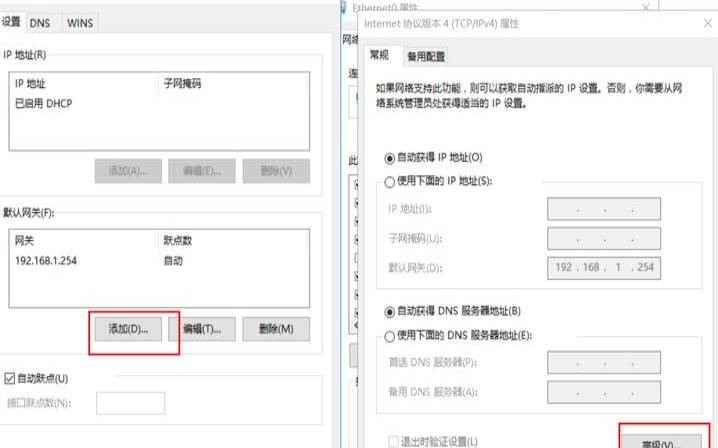Select 使用下面的 DNS 服务器地址(E) radio button
718x448 pixels.
click(x=389, y=337)
